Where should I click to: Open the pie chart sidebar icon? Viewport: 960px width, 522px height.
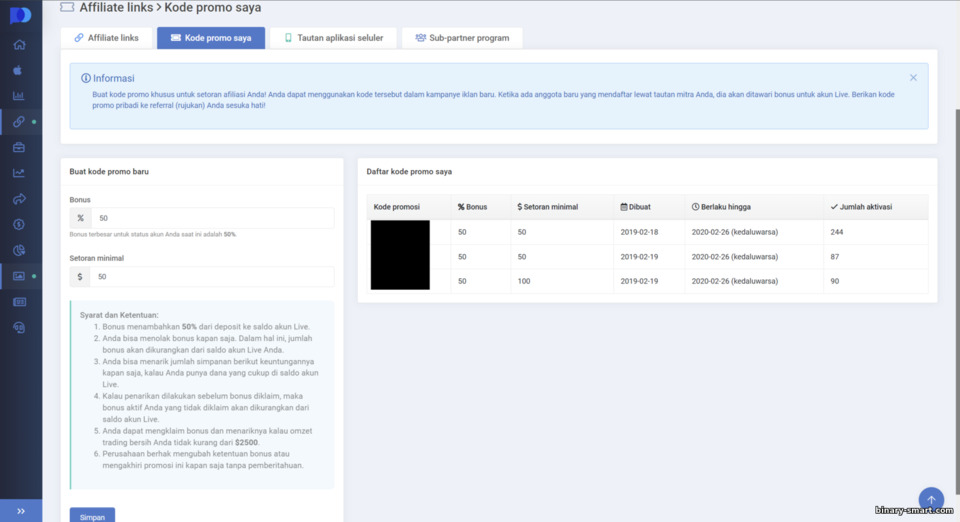[19, 250]
